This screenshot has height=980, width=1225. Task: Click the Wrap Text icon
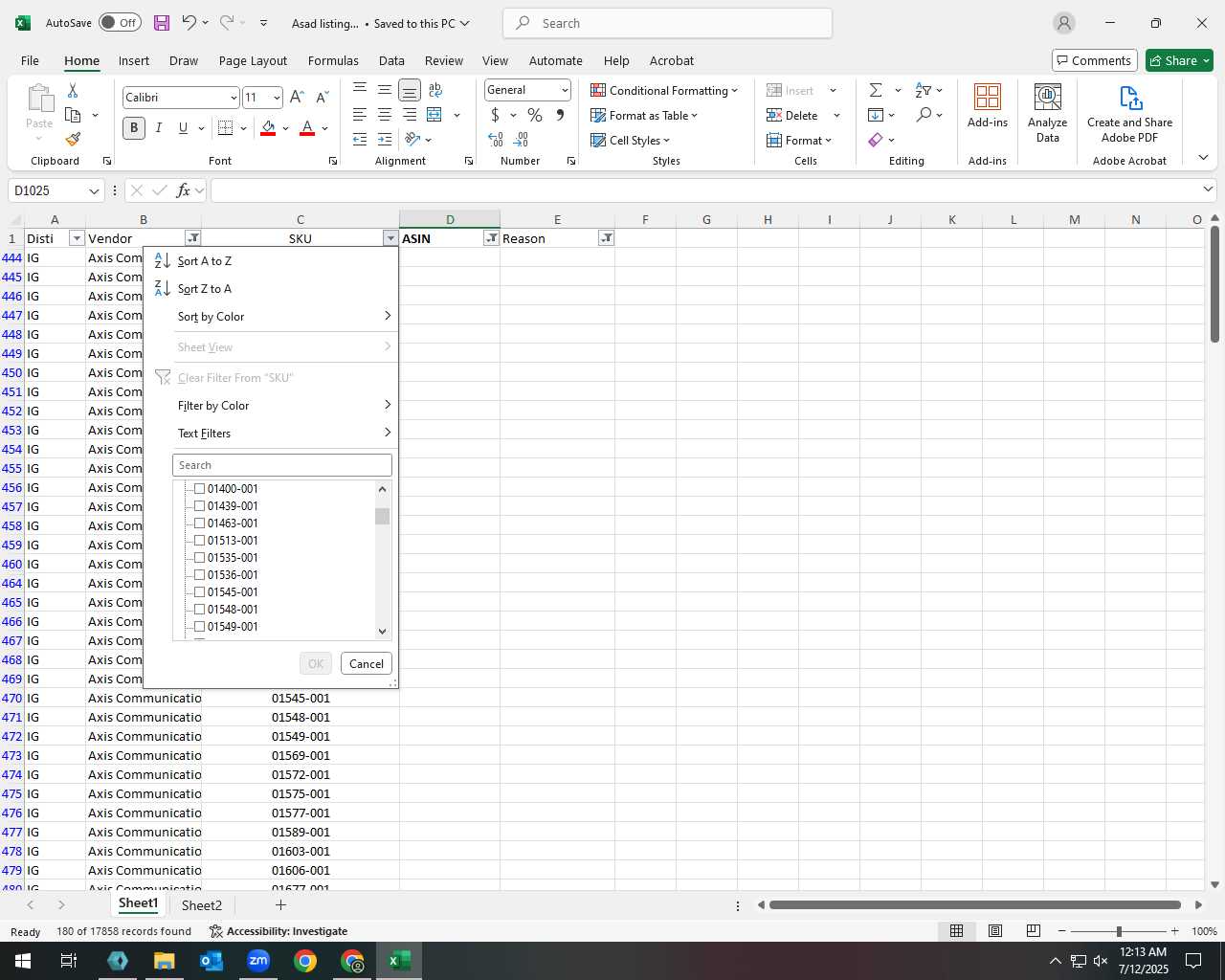tap(435, 90)
